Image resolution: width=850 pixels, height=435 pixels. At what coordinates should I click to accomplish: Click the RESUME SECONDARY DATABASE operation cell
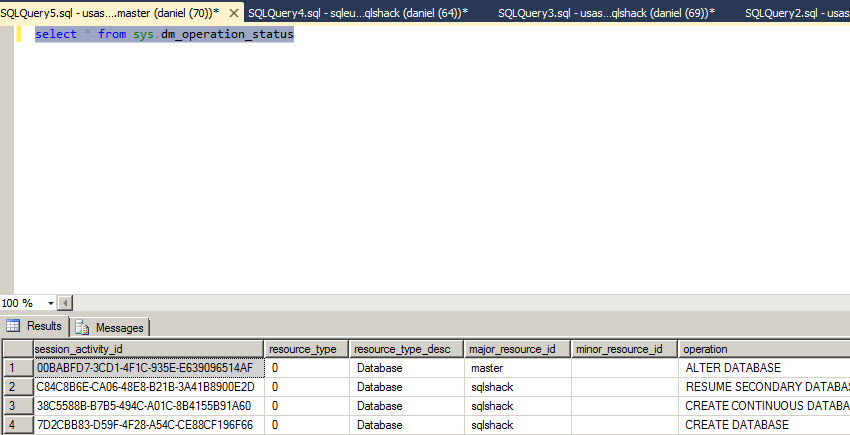[764, 387]
